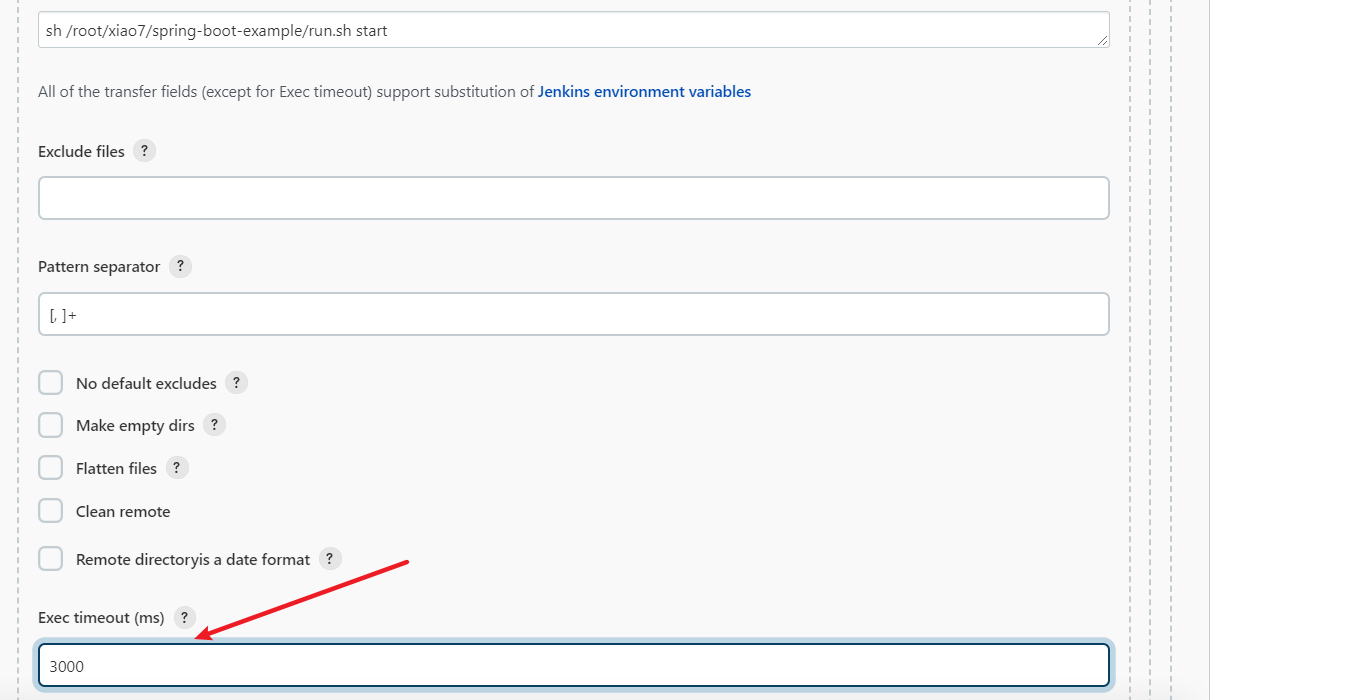Show help for No default excludes
Image resolution: width=1359 pixels, height=700 pixels.
click(236, 383)
